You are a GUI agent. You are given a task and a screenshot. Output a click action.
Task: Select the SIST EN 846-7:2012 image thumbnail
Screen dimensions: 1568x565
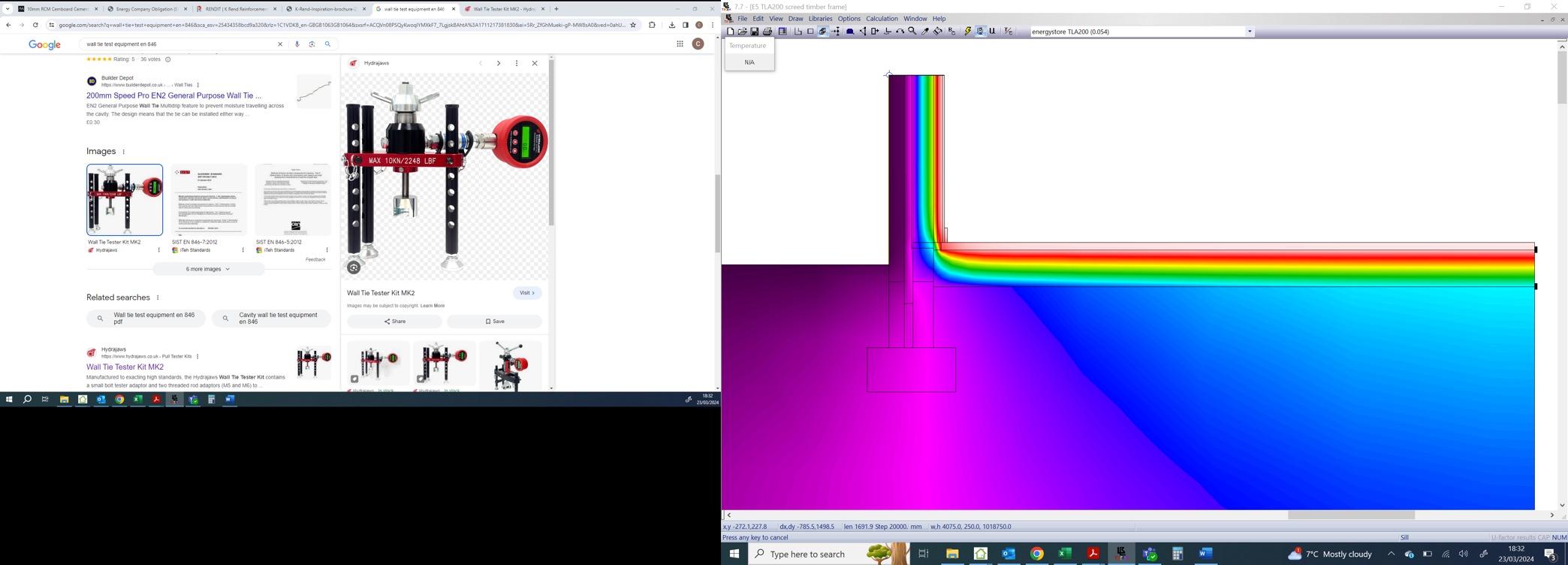click(x=209, y=200)
